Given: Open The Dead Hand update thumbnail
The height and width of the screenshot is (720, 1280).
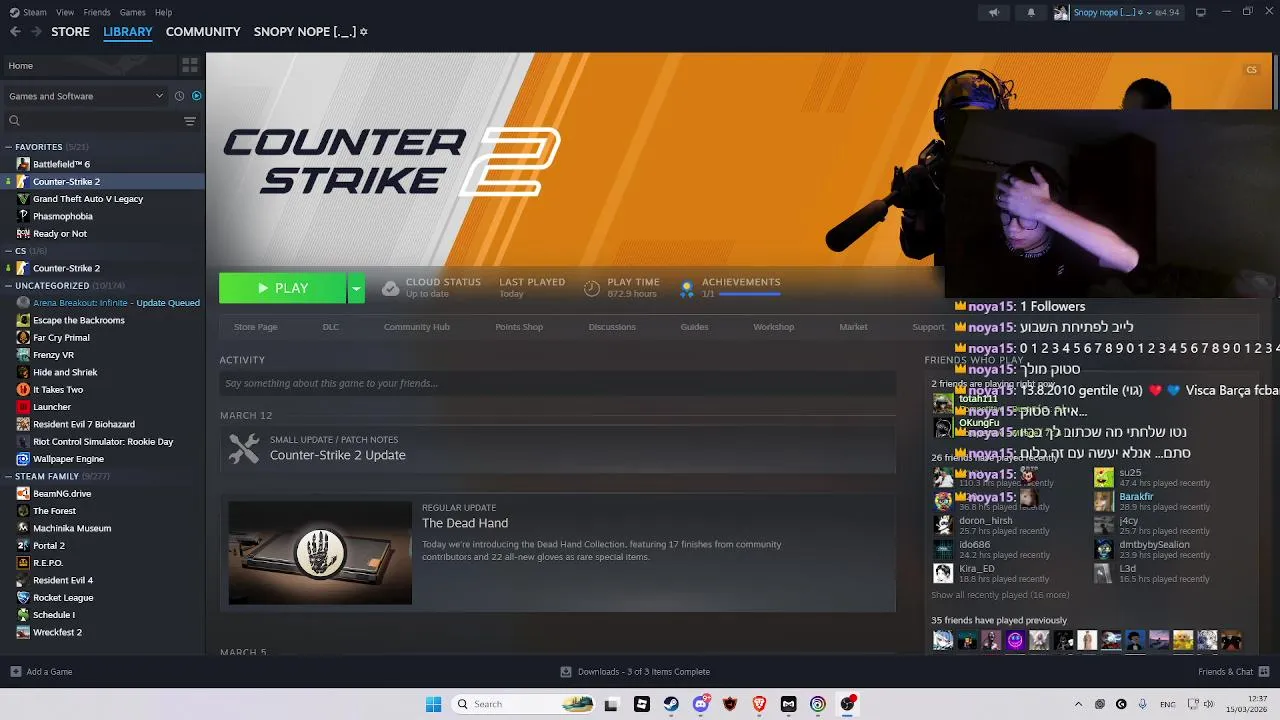Looking at the screenshot, I should (x=320, y=553).
